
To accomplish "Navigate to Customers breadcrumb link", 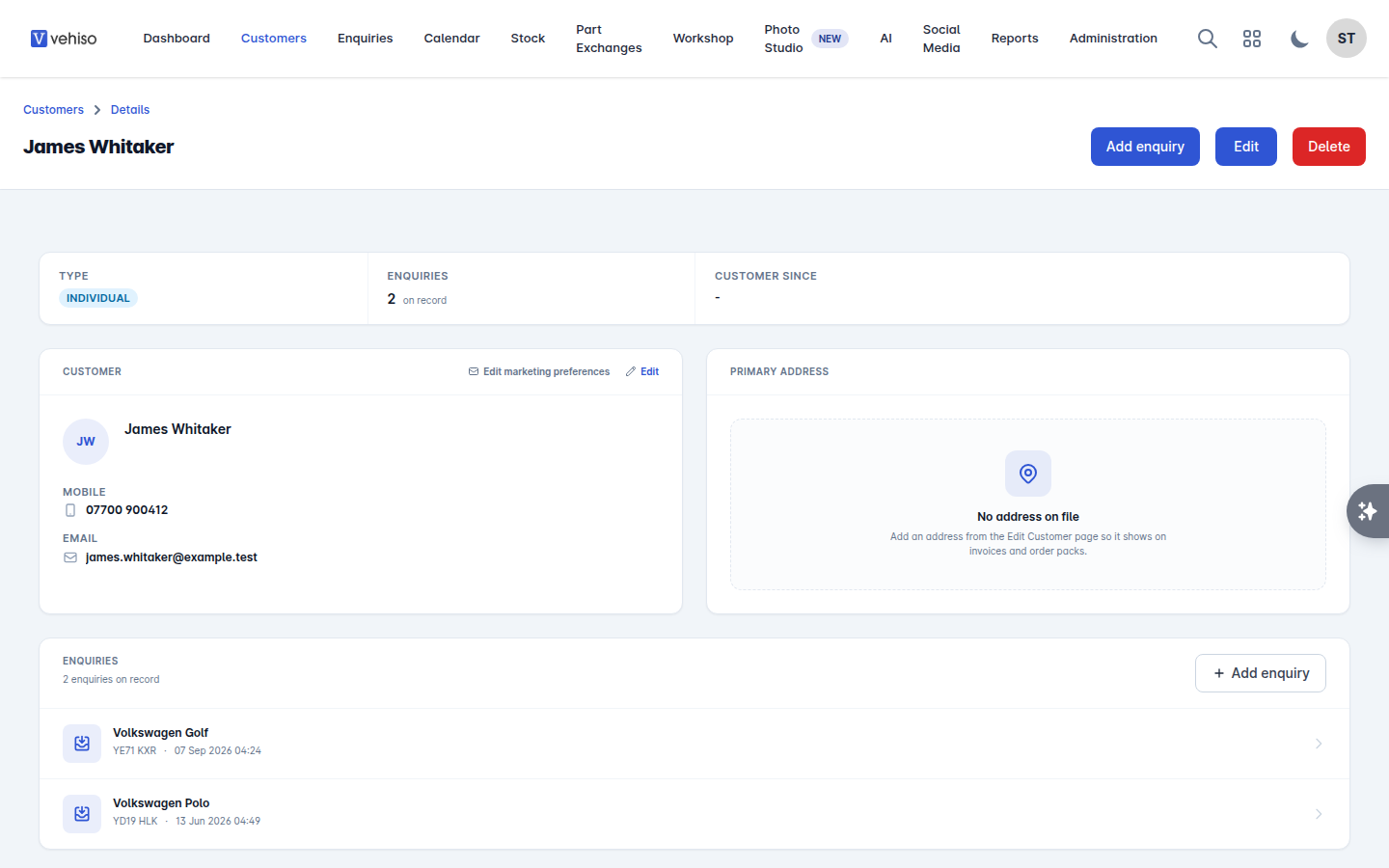I will [53, 110].
